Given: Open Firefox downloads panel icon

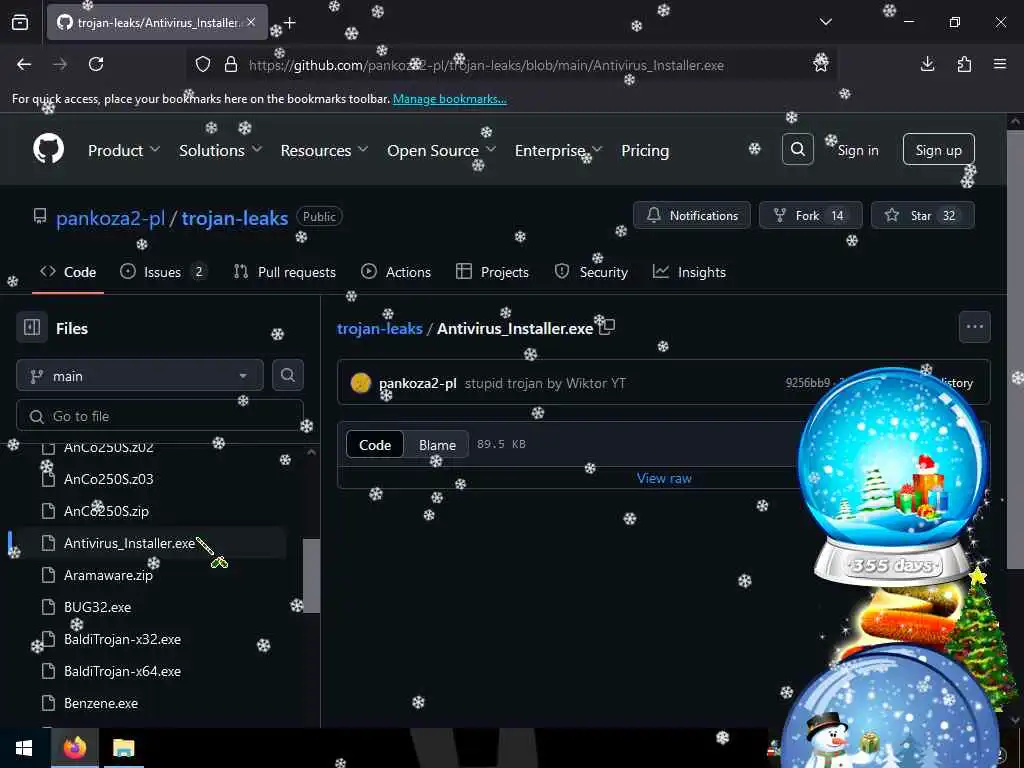Looking at the screenshot, I should 927,64.
